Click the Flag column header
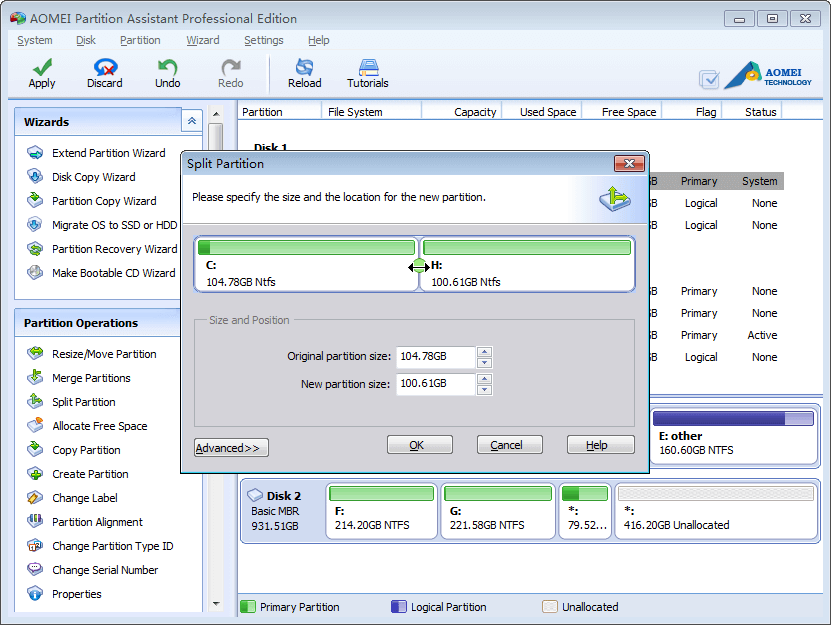 click(693, 112)
